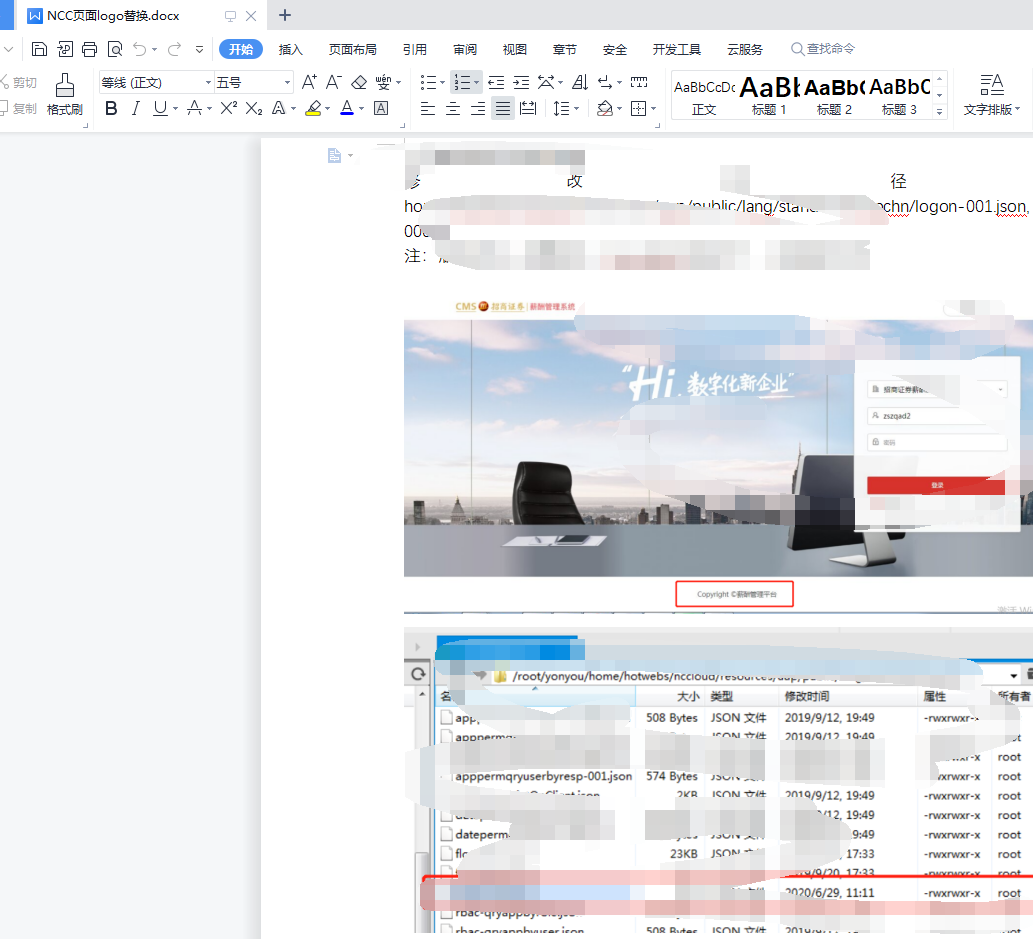Redo the last undone action
The width and height of the screenshot is (1033, 939).
tap(174, 49)
